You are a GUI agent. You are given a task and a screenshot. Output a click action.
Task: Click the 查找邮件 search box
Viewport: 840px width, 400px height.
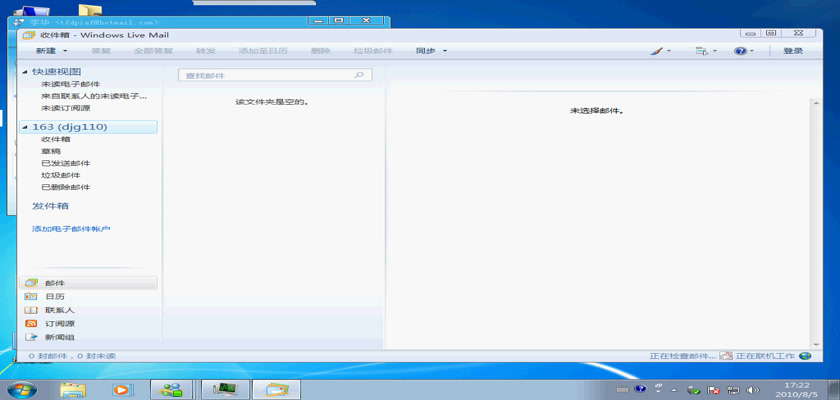point(265,75)
